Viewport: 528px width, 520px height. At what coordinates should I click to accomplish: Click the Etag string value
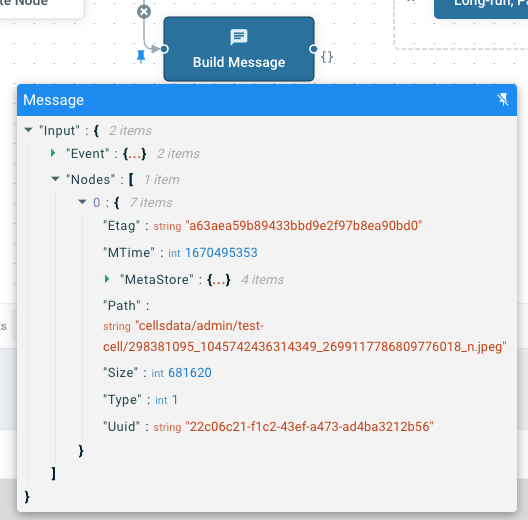[304, 226]
